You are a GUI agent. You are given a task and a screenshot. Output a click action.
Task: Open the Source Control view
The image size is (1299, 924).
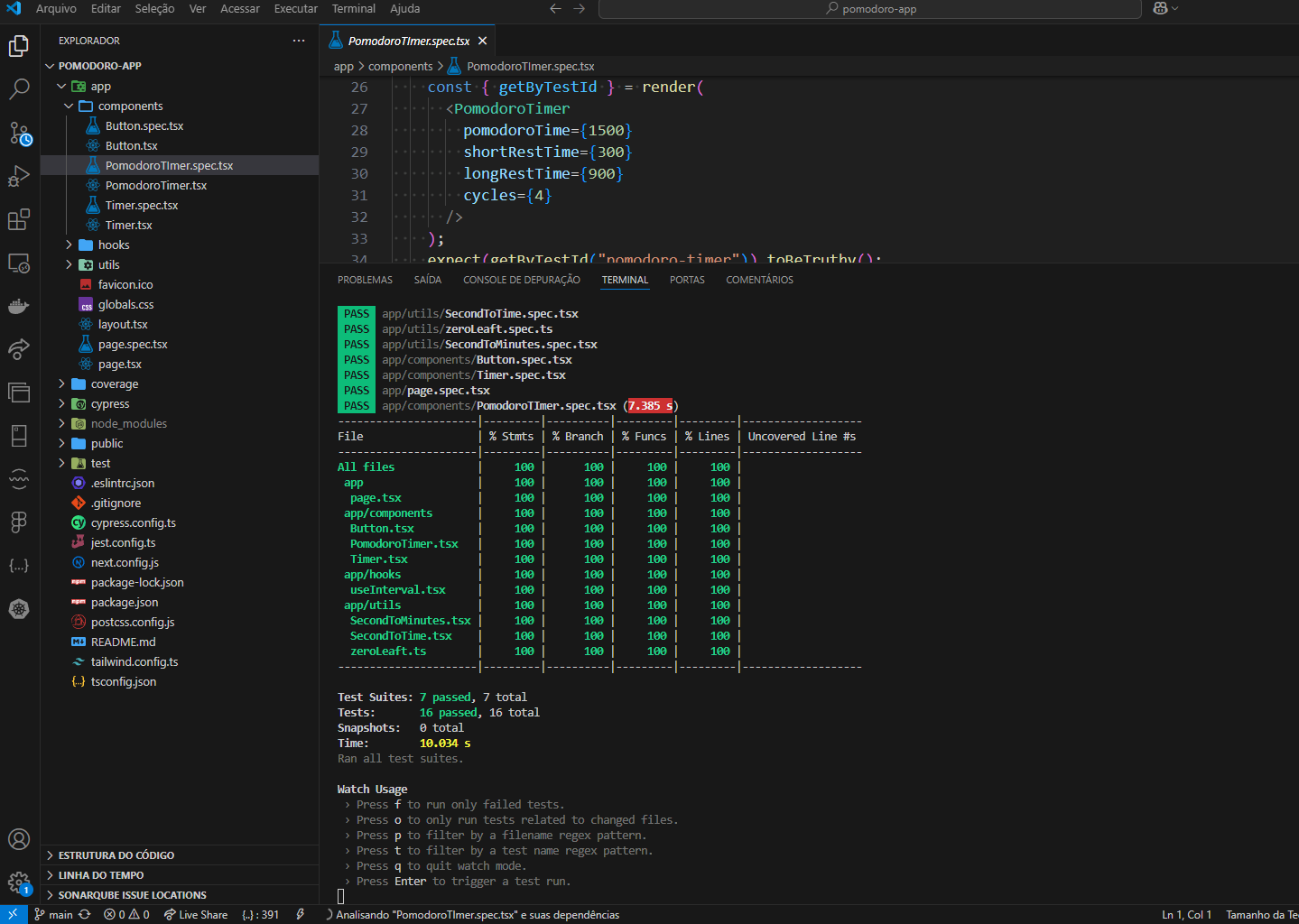(19, 133)
